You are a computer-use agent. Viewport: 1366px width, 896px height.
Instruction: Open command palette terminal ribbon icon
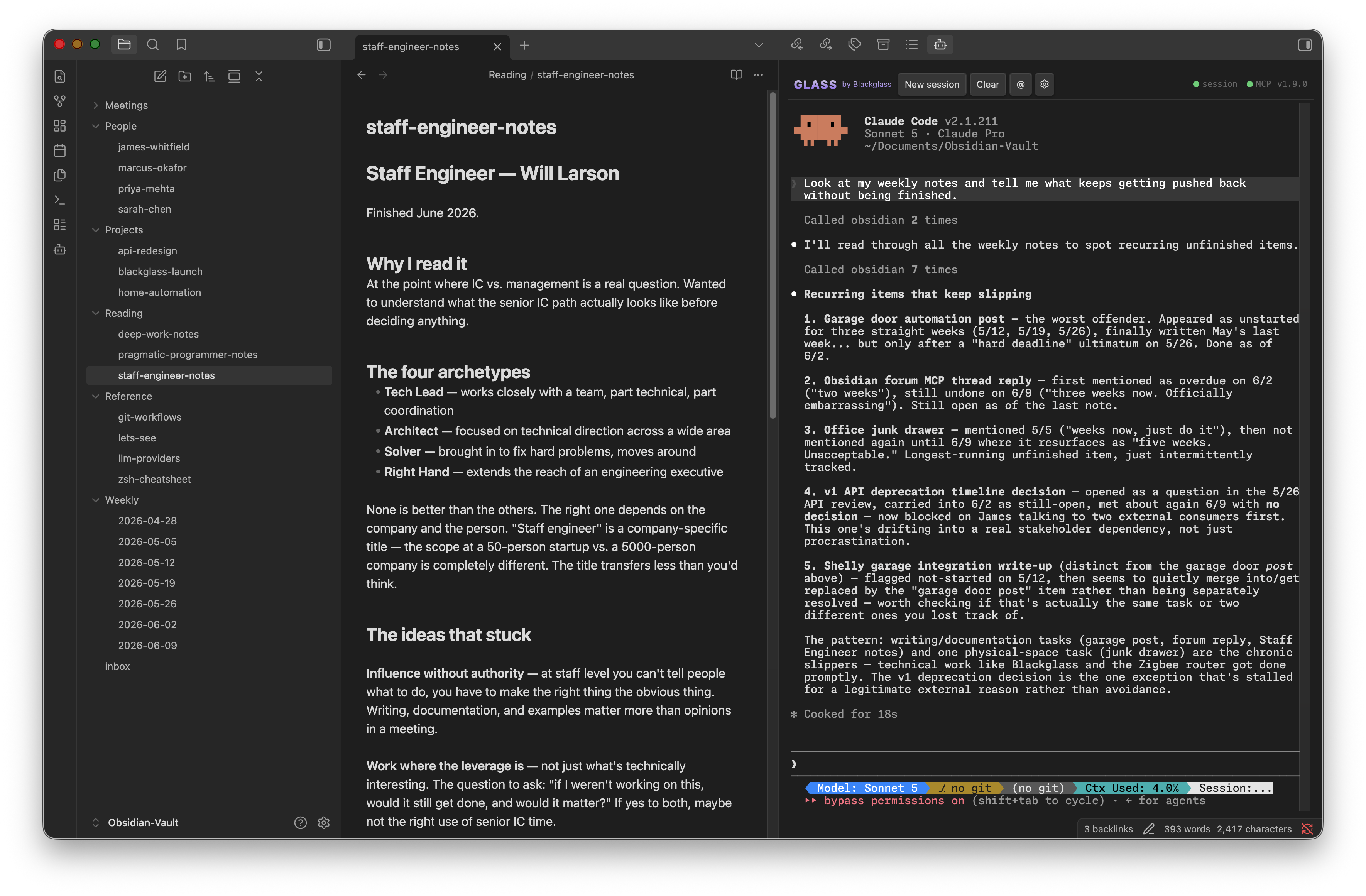click(60, 200)
